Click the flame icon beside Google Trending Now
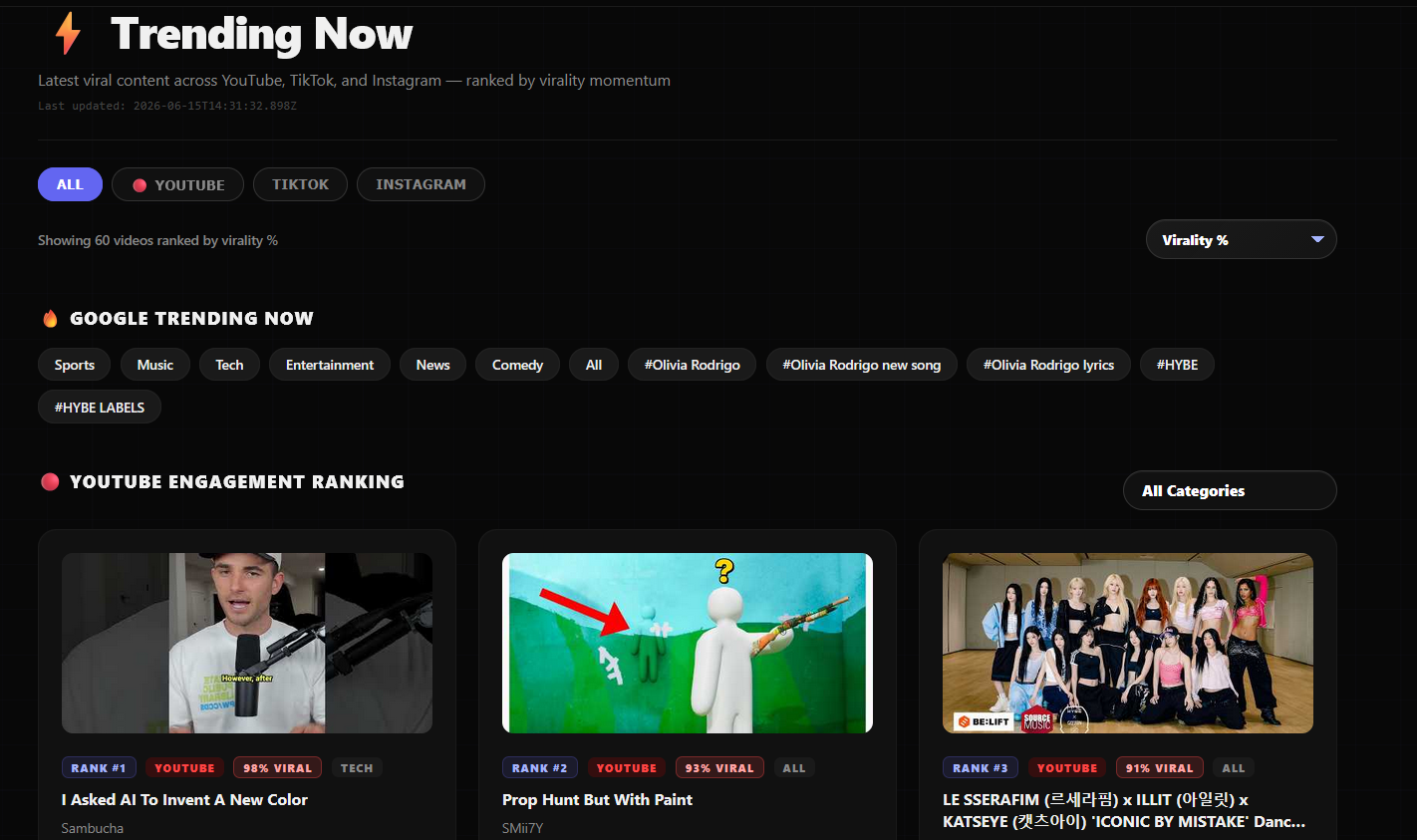This screenshot has height=840, width=1417. click(x=50, y=319)
